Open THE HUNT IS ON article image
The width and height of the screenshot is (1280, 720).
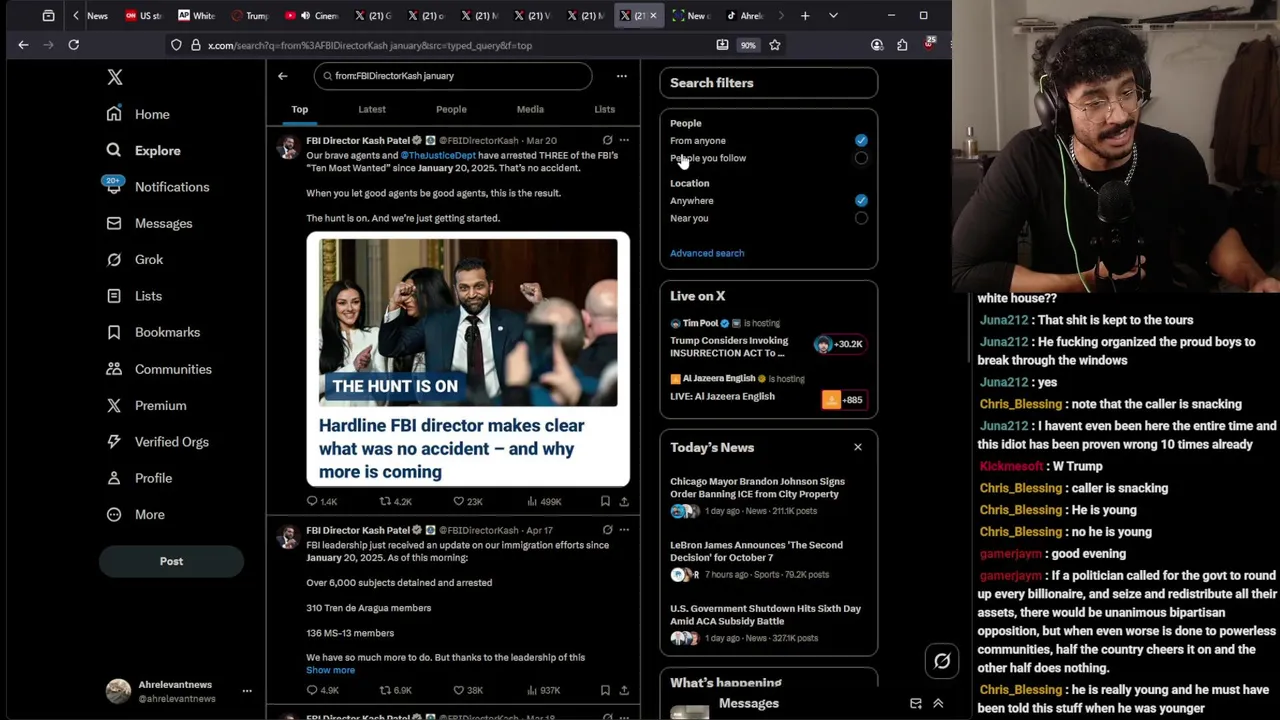click(468, 321)
